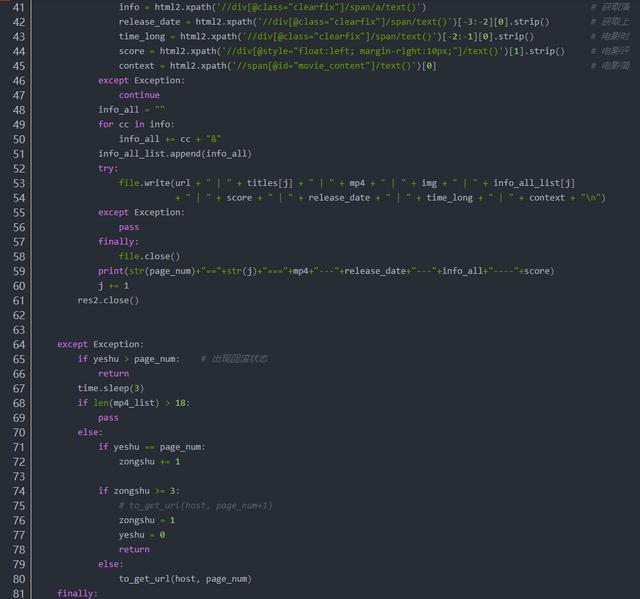The height and width of the screenshot is (599, 640).
Task: Click 'info_all += cc + "&"' on line 50
Action: click(170, 139)
